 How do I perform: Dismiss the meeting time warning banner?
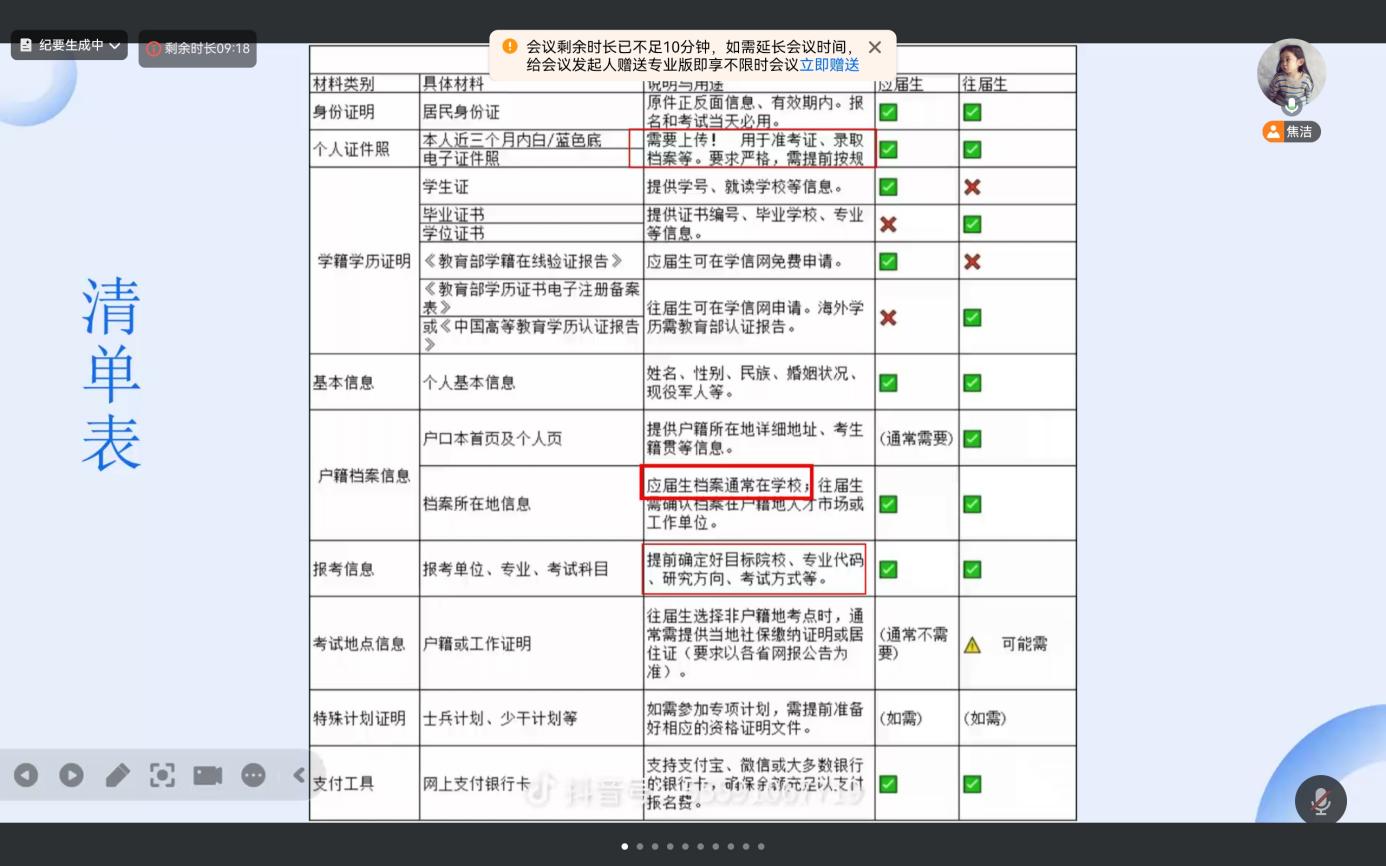point(875,47)
